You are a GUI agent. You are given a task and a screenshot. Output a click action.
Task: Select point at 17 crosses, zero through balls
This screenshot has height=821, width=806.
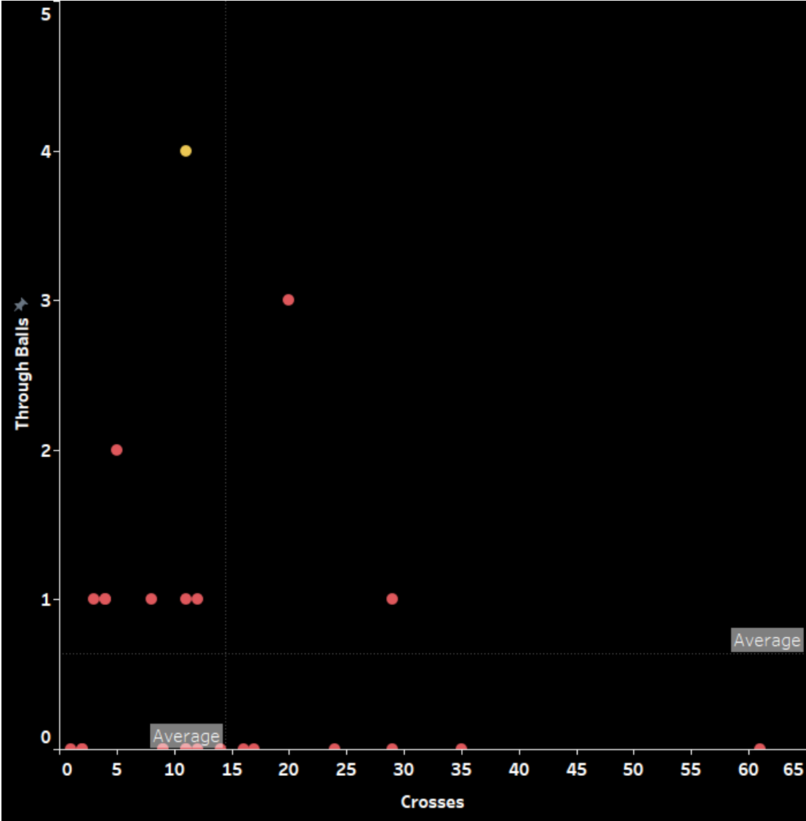[x=254, y=748]
